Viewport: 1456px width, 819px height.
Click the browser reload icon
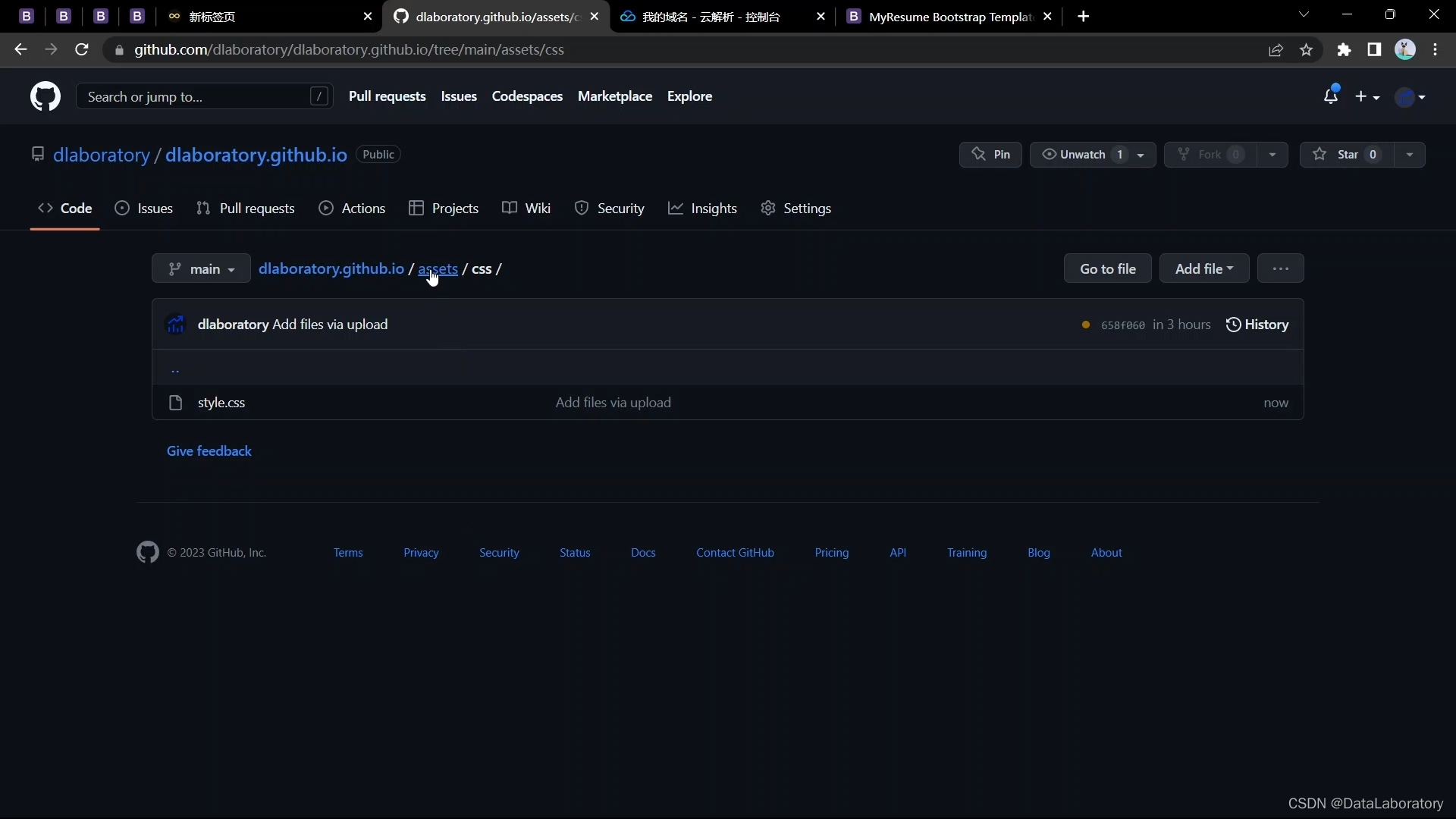pos(82,50)
